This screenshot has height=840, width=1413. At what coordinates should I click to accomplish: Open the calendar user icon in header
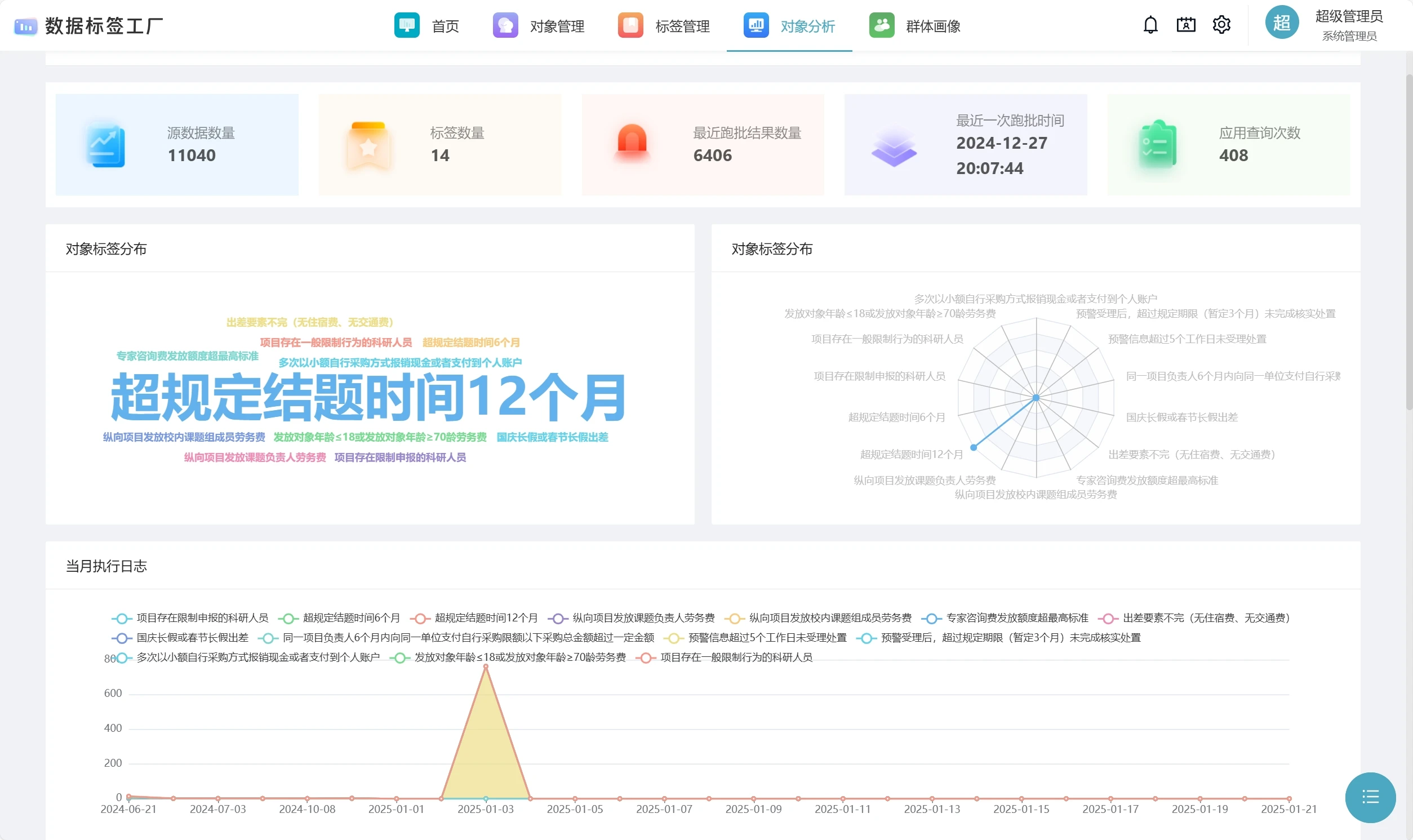[1185, 25]
